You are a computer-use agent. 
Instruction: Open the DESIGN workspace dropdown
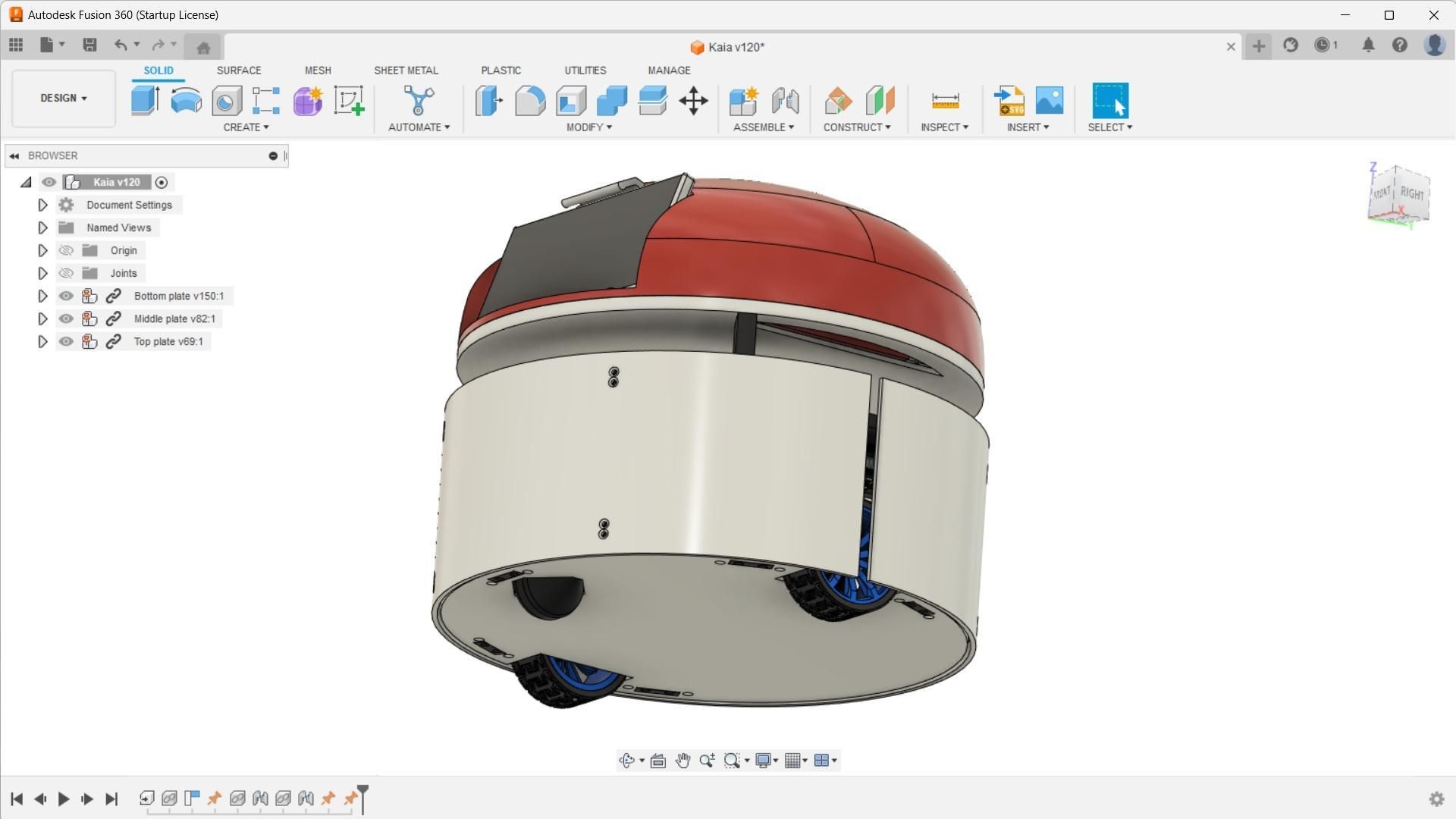tap(63, 98)
